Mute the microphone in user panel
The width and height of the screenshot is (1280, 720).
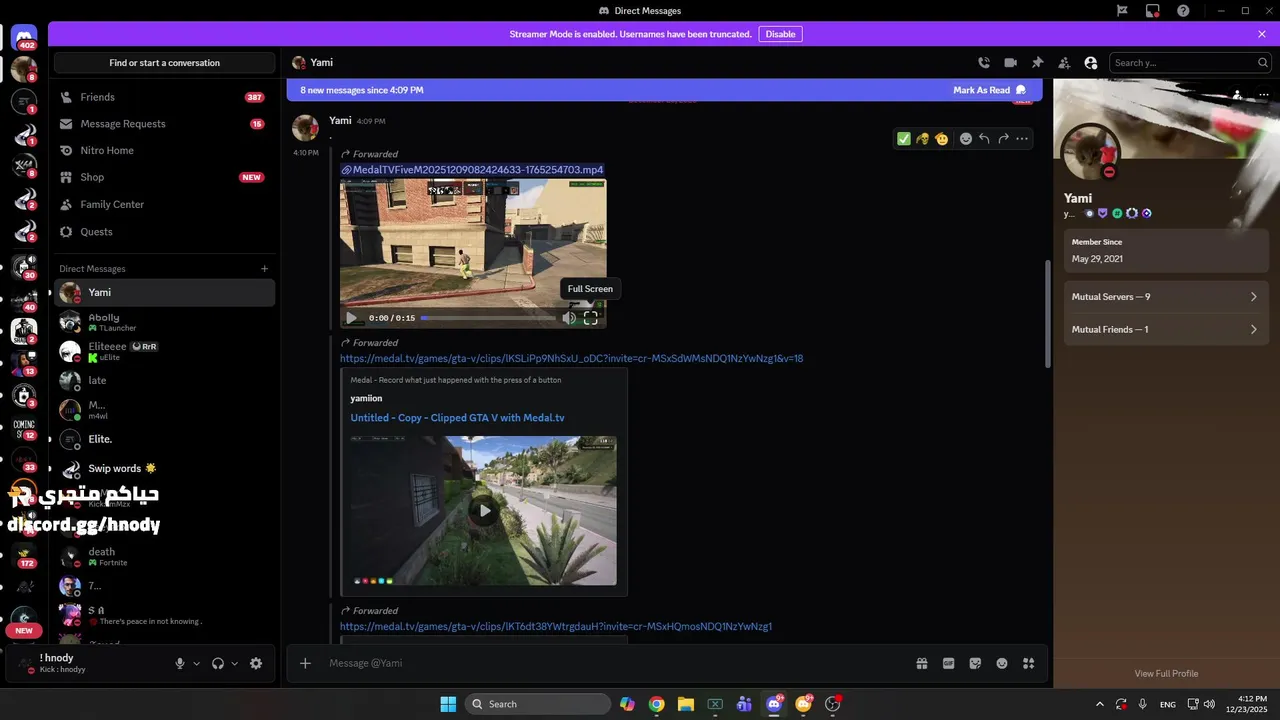[x=180, y=663]
